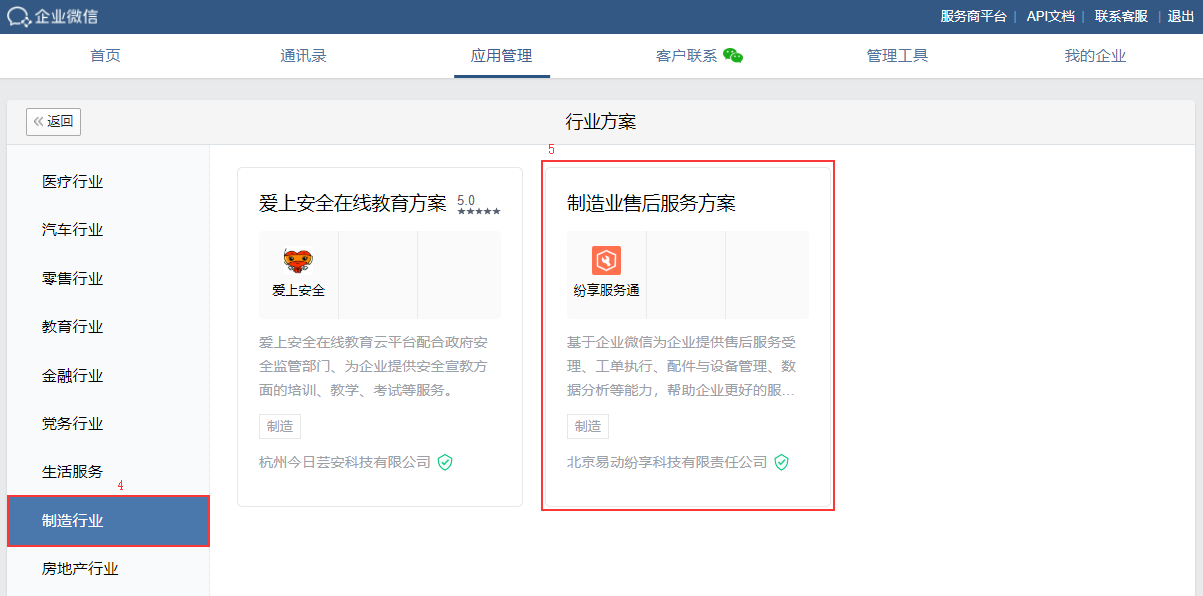Image resolution: width=1203 pixels, height=596 pixels.
Task: Click 退出 to log out
Action: click(x=1181, y=16)
